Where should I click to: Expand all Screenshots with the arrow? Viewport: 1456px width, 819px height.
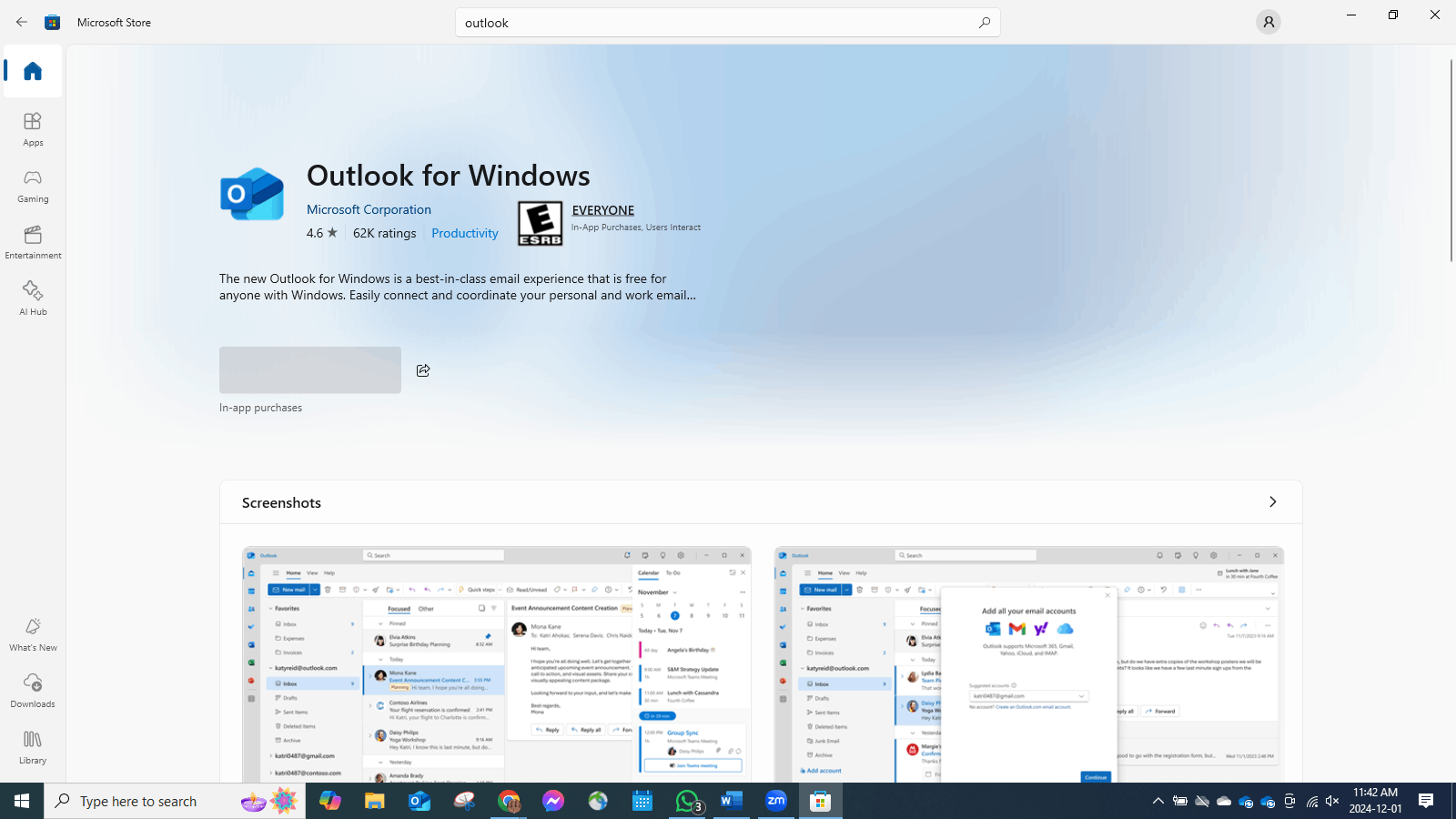(1272, 501)
